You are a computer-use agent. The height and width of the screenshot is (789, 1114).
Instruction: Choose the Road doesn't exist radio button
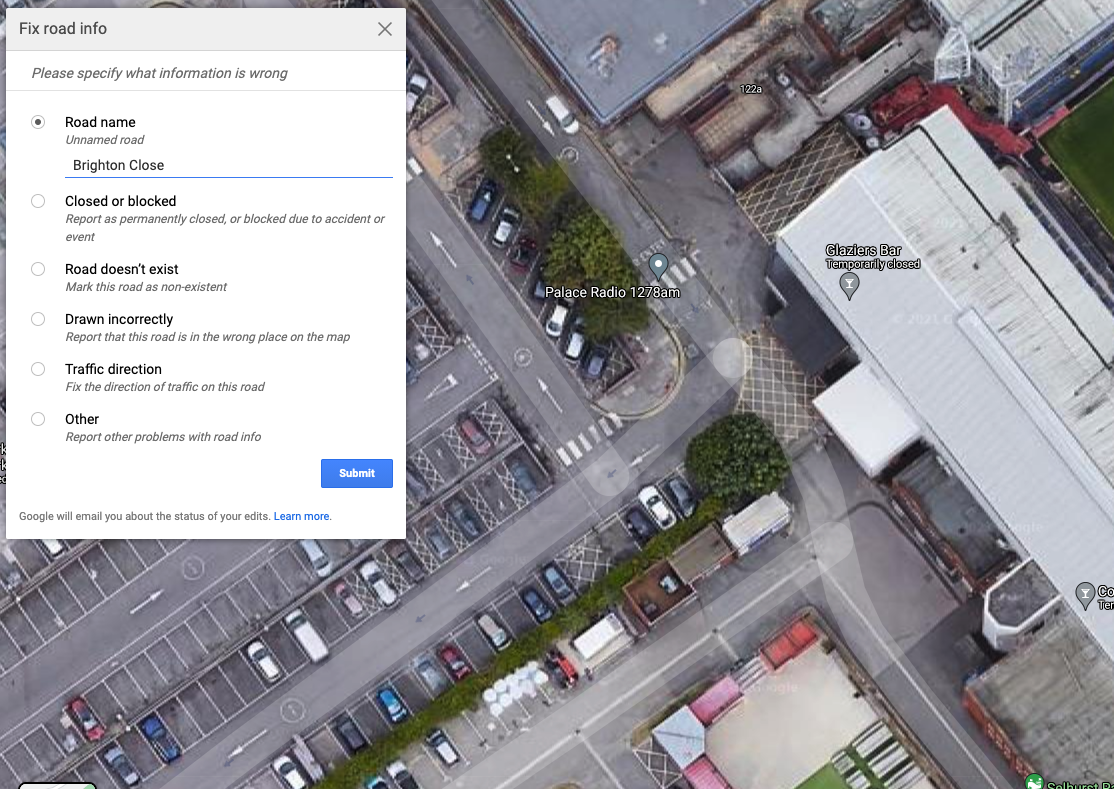(38, 269)
